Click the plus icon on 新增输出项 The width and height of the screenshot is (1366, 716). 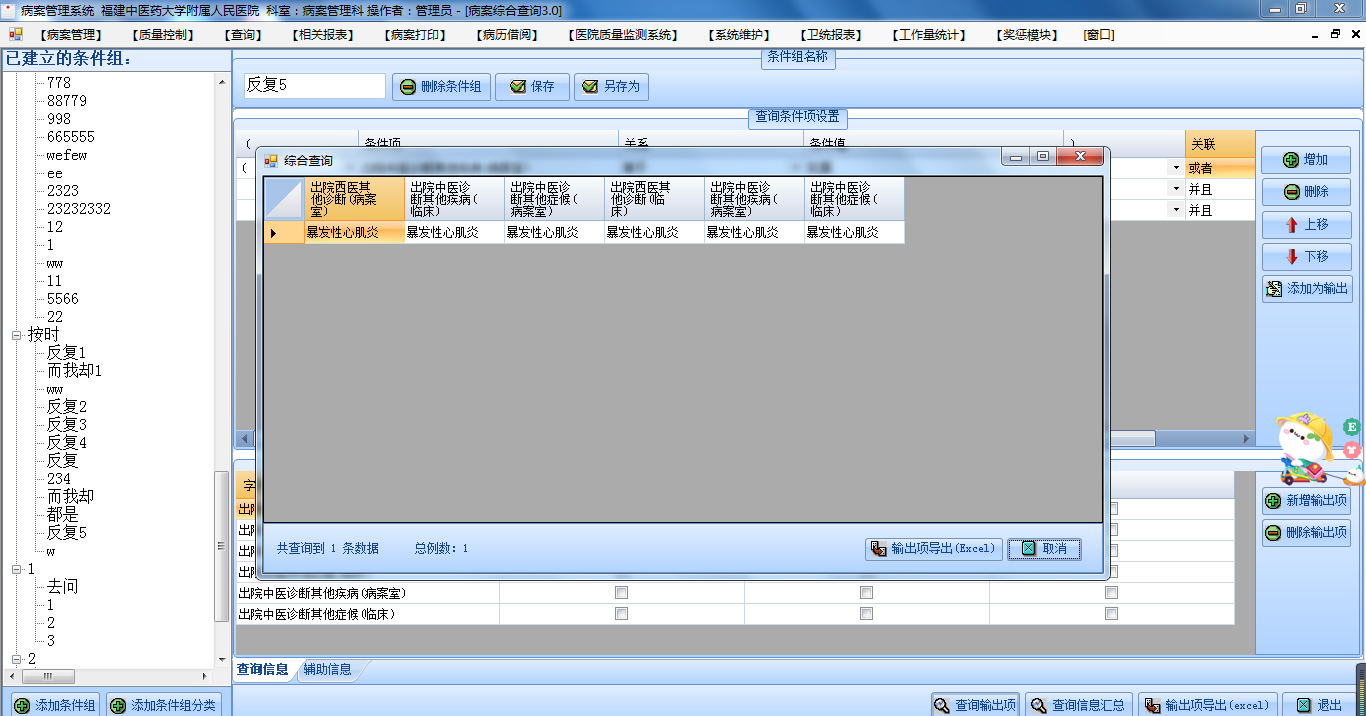1273,501
